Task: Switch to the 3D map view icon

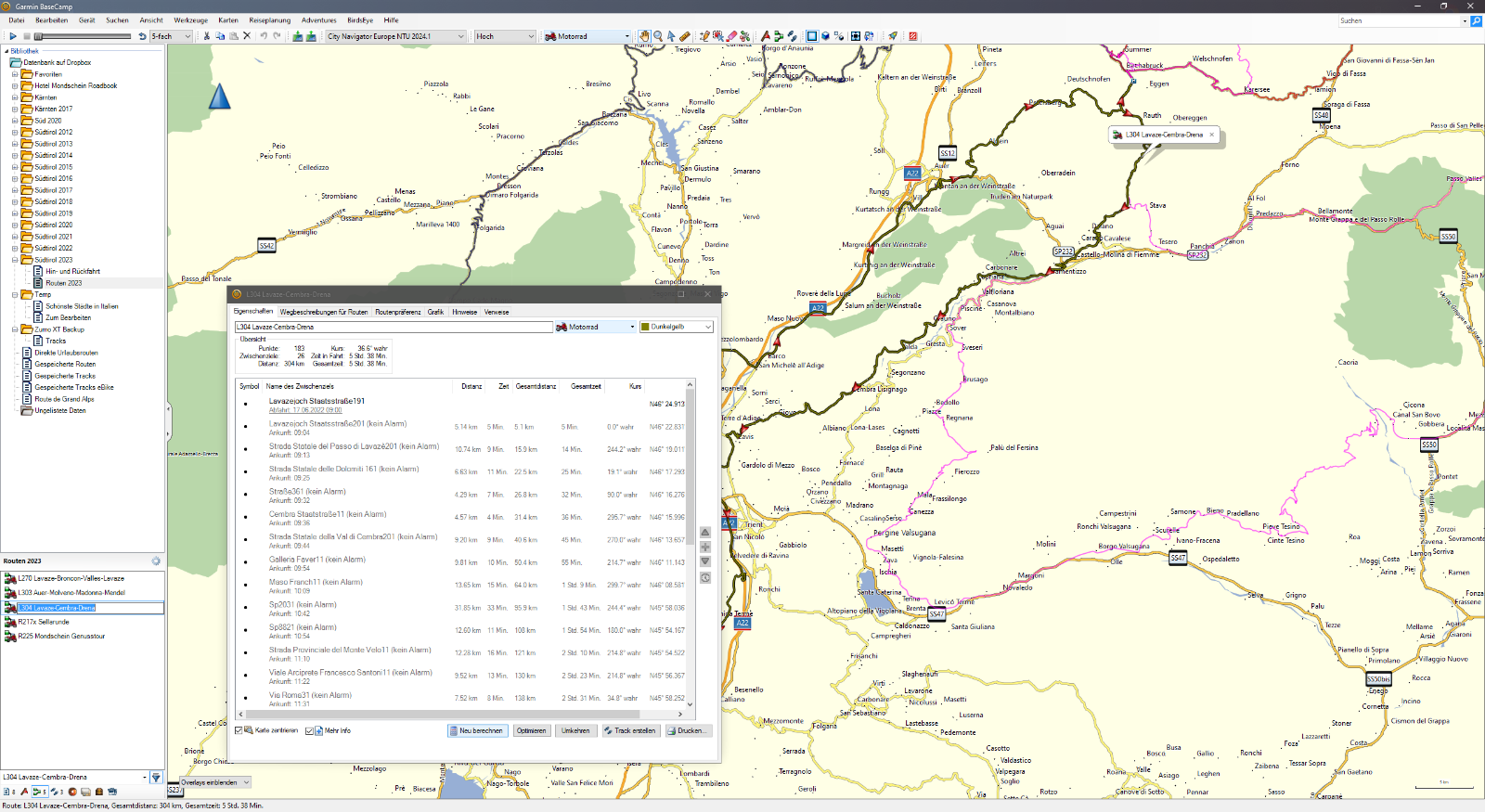Action: pos(825,36)
